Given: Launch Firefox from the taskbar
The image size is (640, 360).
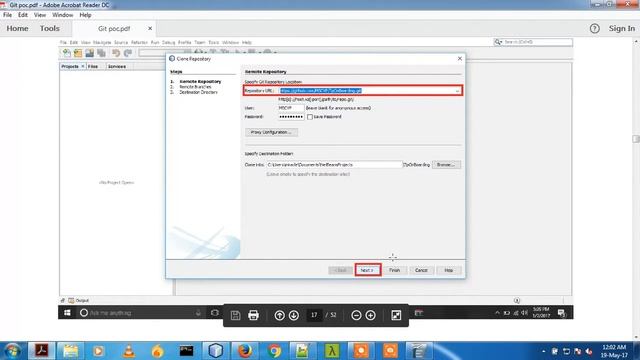Looking at the screenshot, I should click(245, 351).
